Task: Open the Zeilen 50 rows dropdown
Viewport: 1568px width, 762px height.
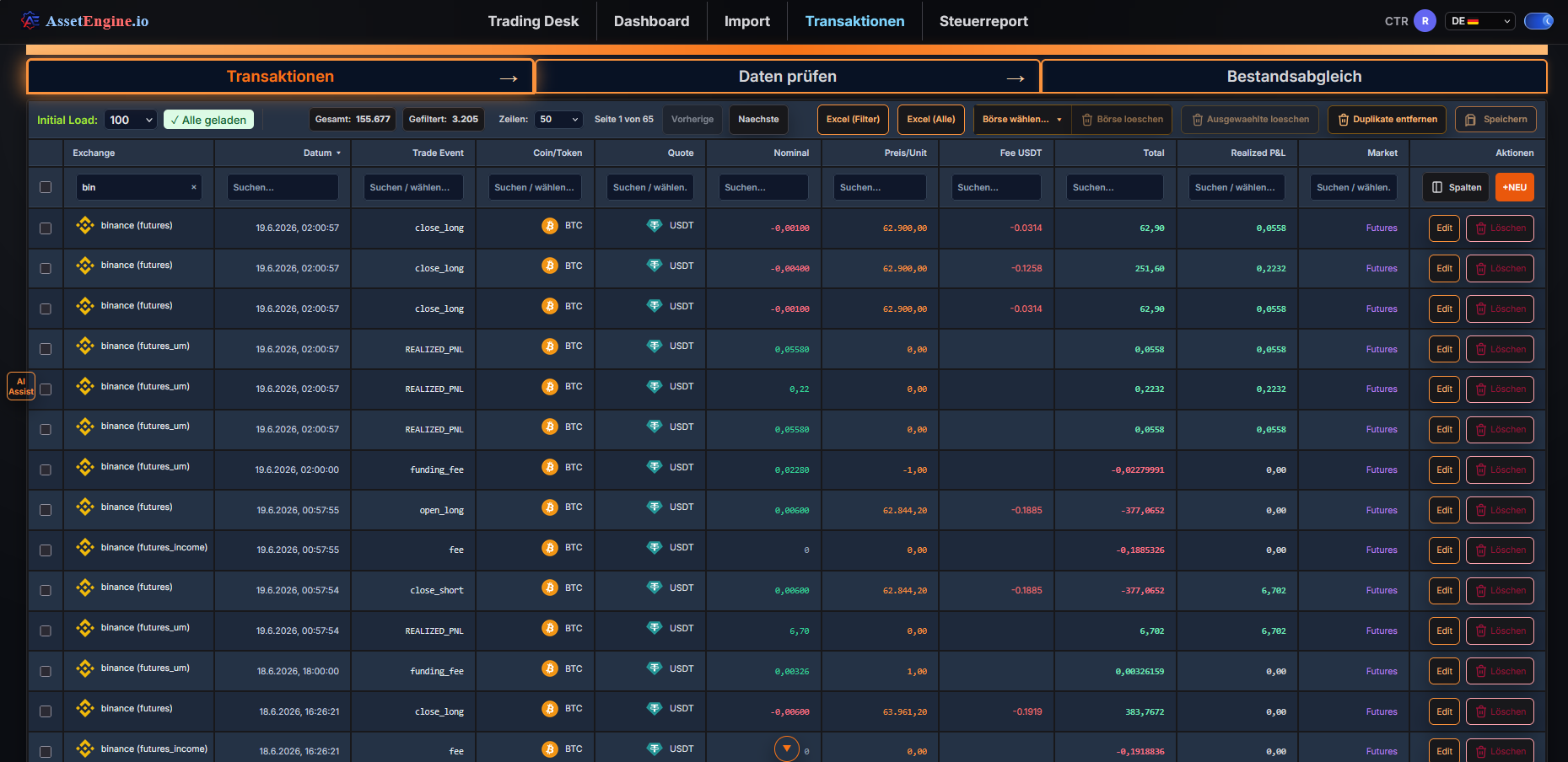Action: [558, 120]
